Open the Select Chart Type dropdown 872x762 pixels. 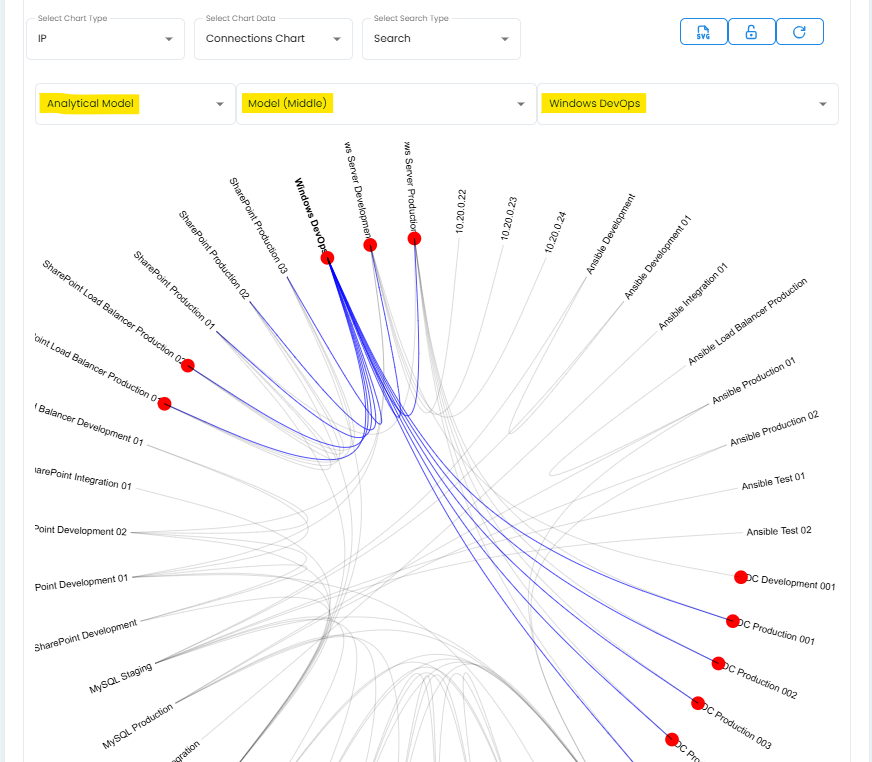pyautogui.click(x=105, y=39)
